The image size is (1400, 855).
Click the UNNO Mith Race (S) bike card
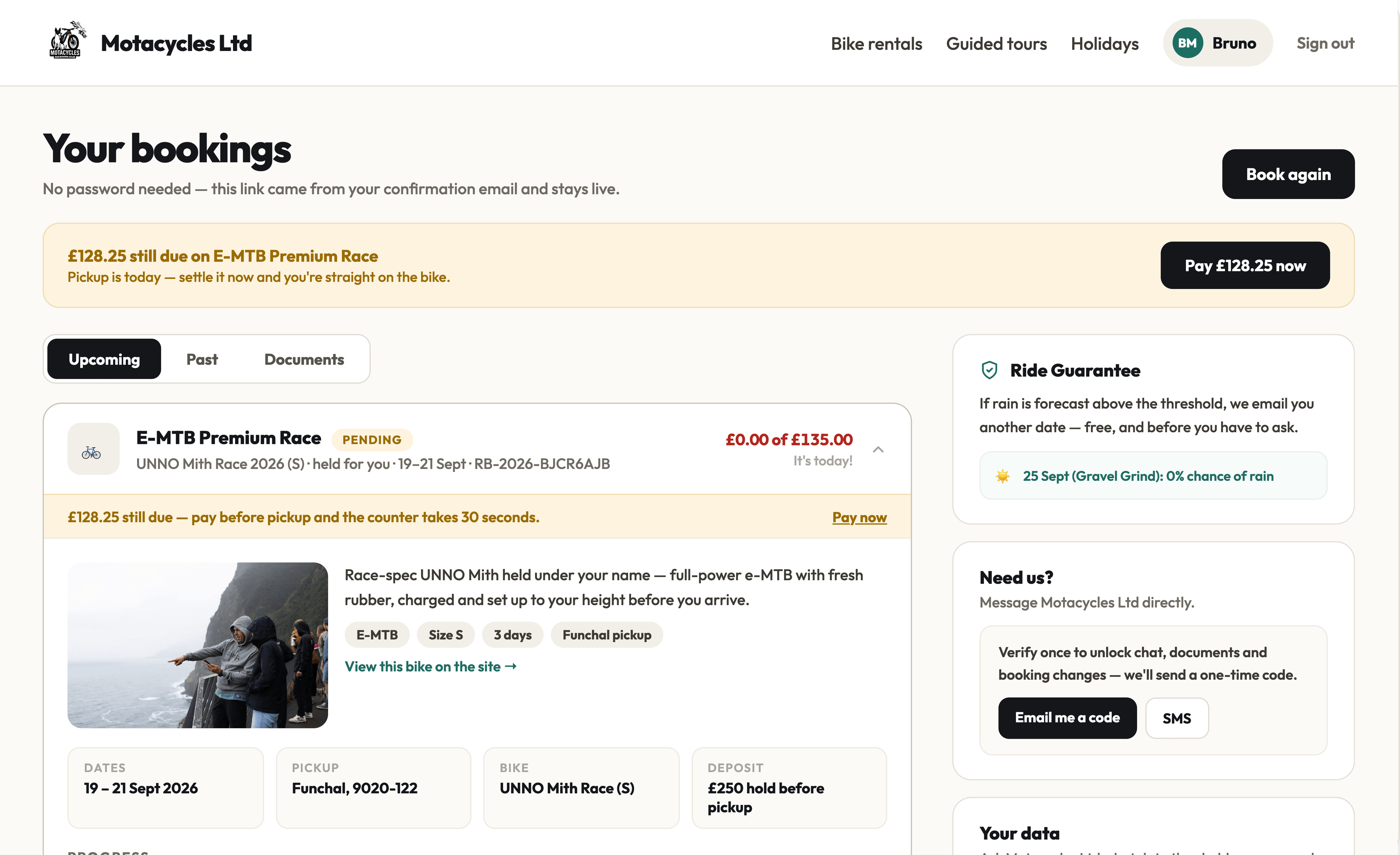(581, 788)
